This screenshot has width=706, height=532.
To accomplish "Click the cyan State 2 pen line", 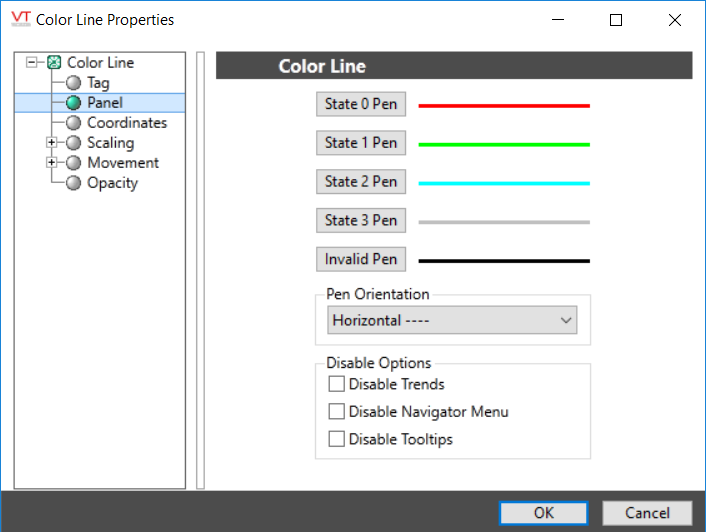I will tap(503, 183).
